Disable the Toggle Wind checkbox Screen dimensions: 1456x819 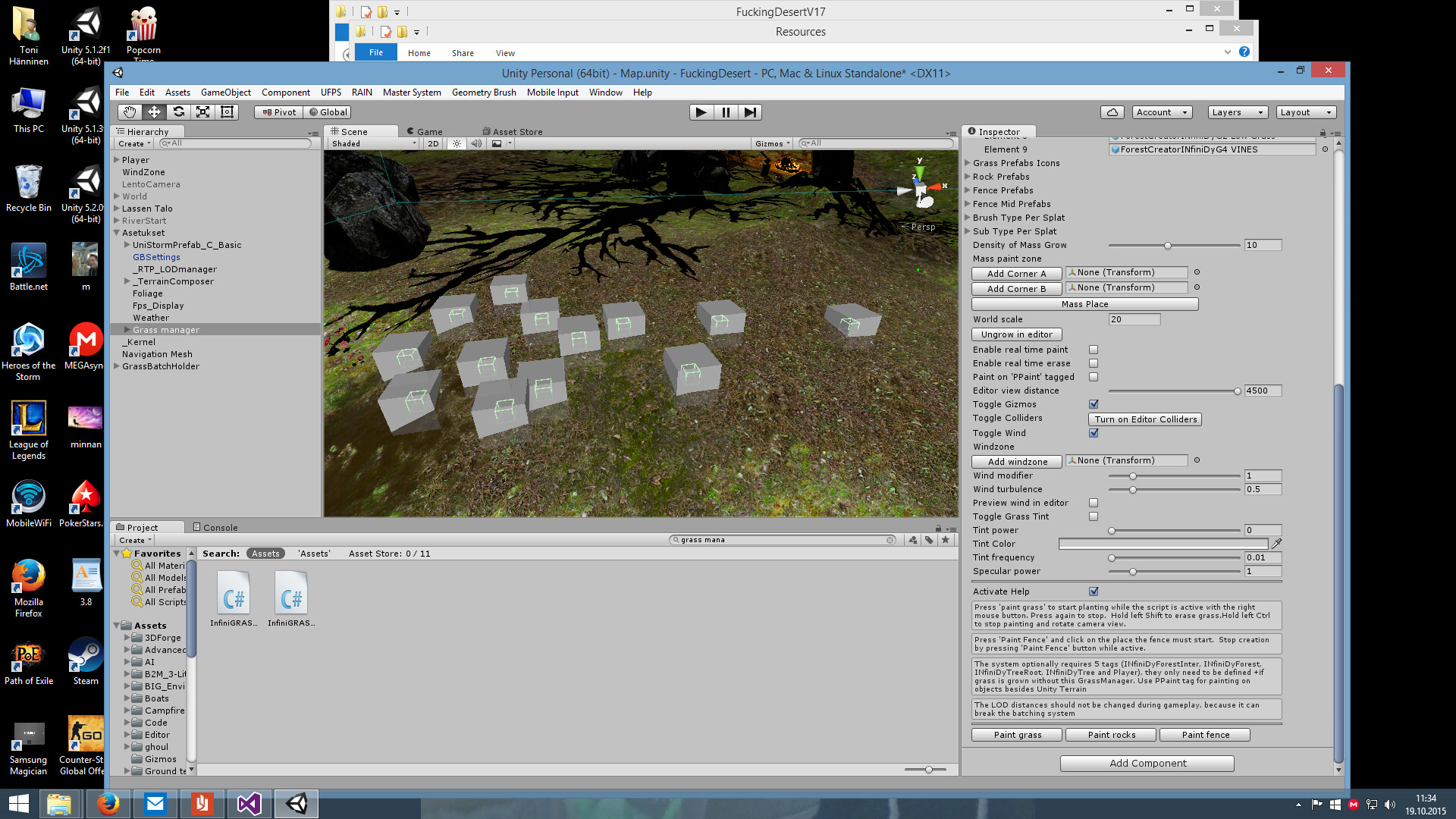coord(1094,432)
